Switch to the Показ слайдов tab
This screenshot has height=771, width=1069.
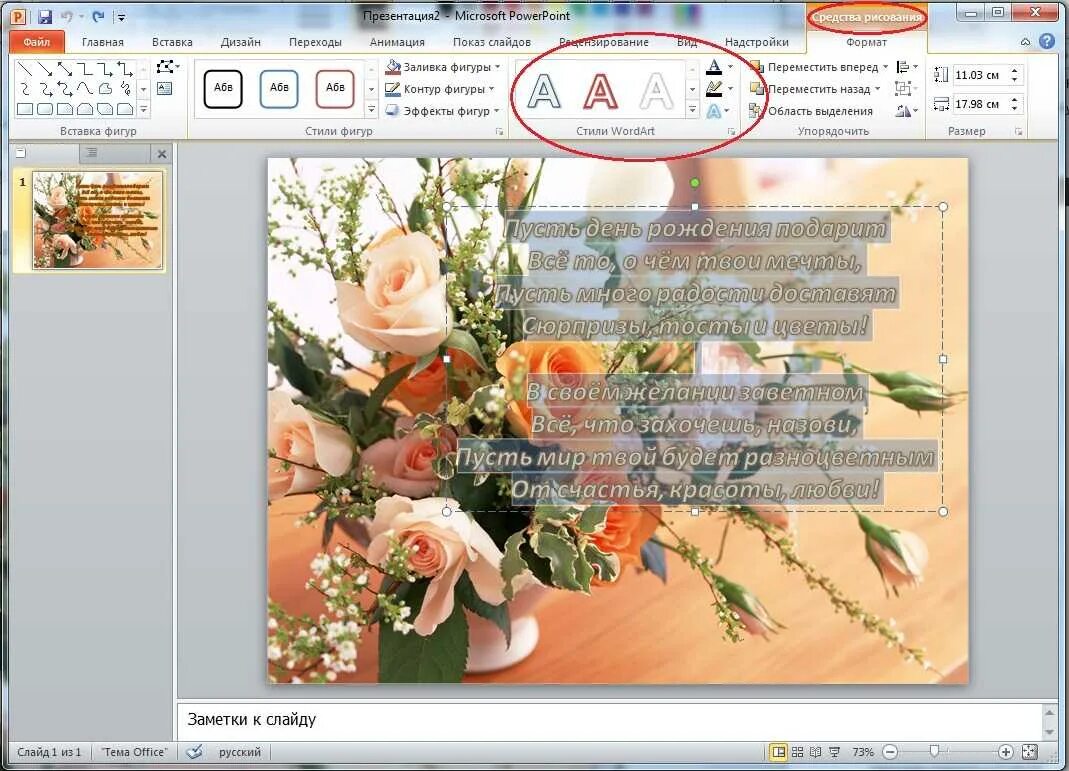[492, 42]
